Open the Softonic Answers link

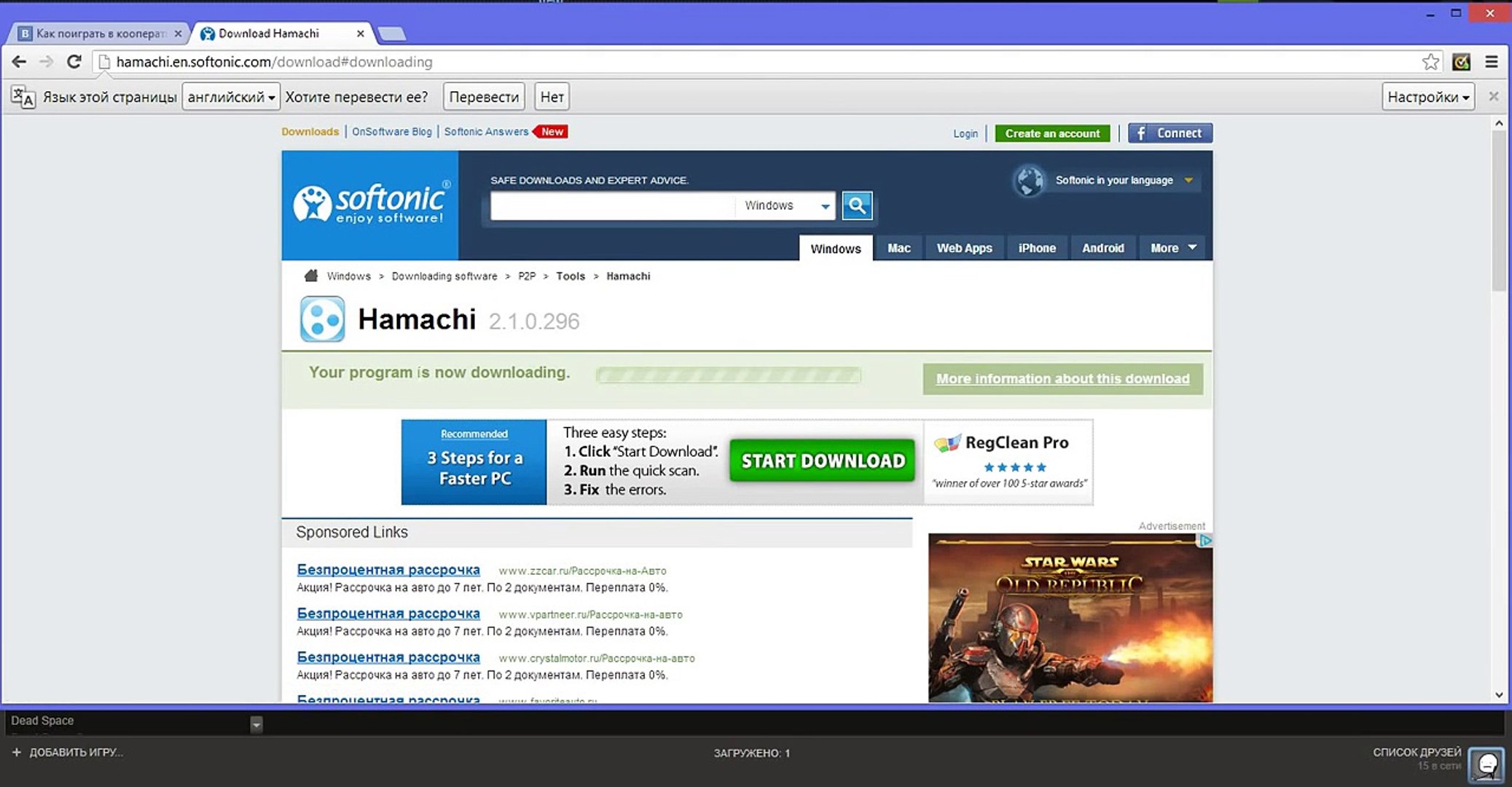coord(486,132)
